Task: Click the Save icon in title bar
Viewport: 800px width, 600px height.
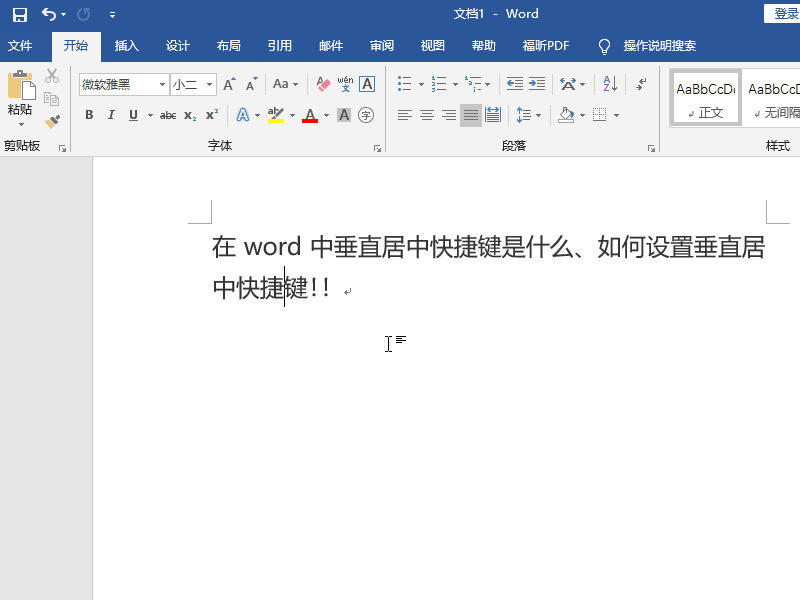Action: point(20,14)
